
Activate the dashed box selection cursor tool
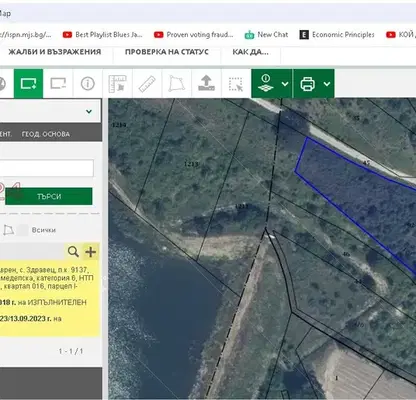(236, 84)
